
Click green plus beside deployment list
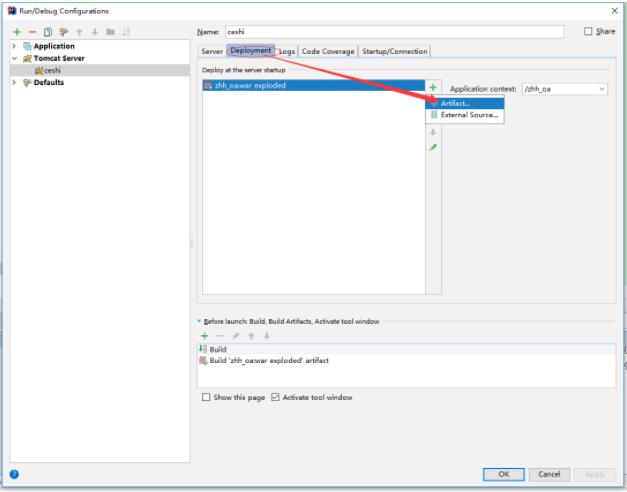coord(433,87)
